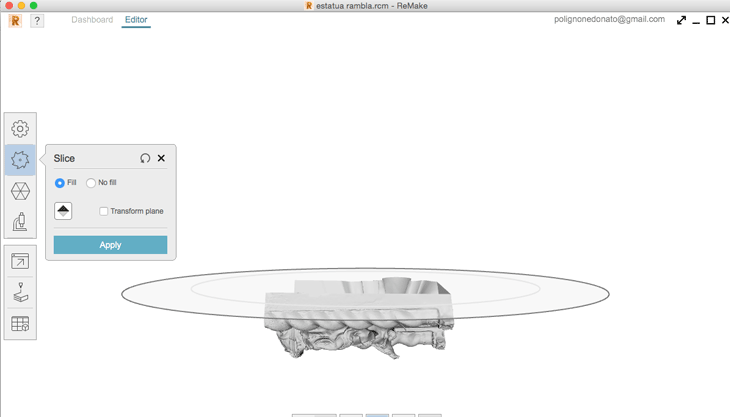Select the Slice saw-blade tool icon

coord(20,160)
